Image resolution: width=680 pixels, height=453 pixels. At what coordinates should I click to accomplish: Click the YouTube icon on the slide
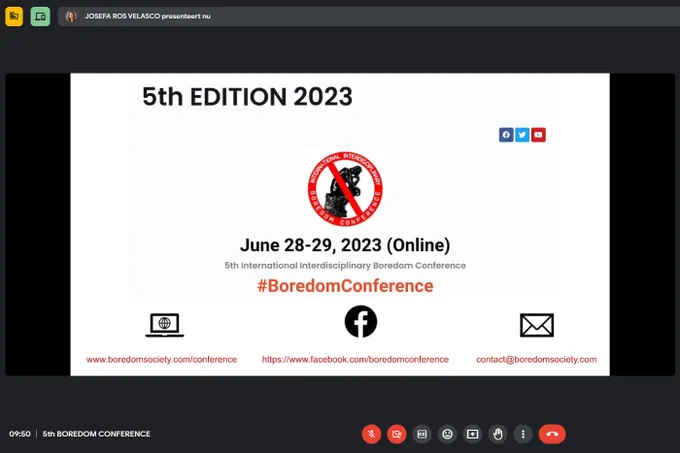coord(538,135)
